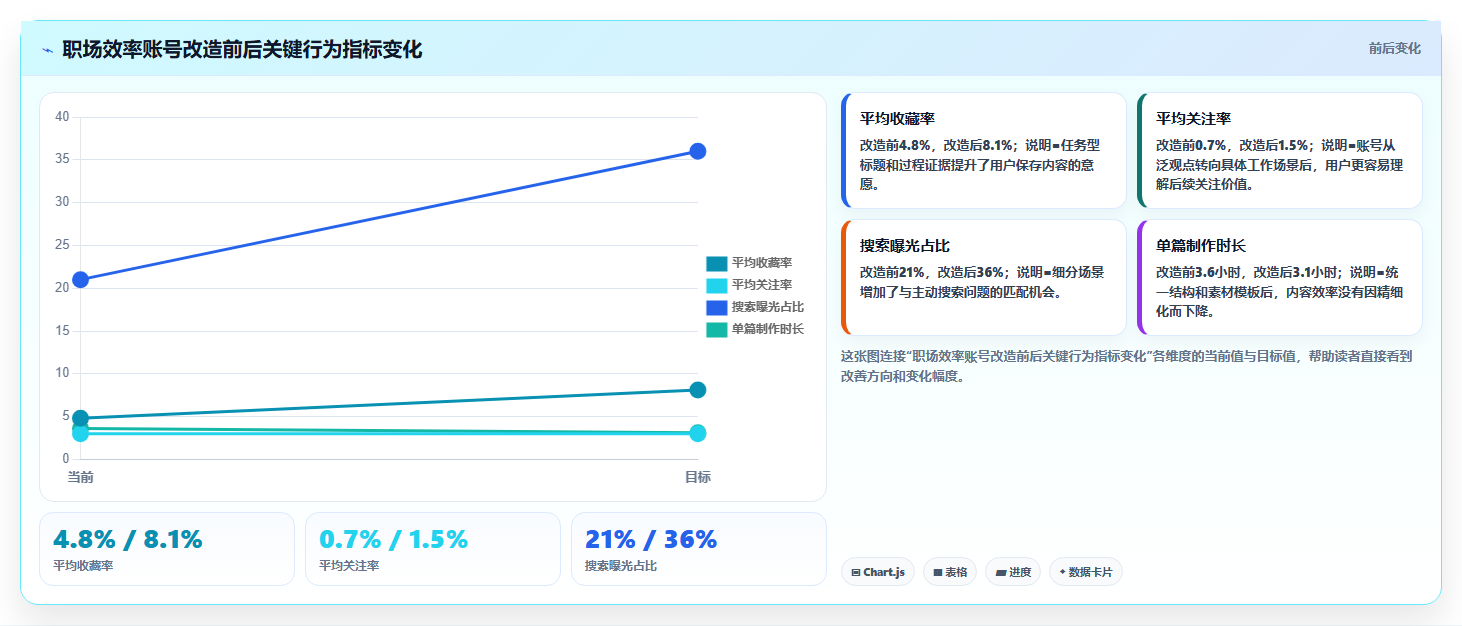The image size is (1462, 626).
Task: Click the 4.8% / 8.1% stat card
Action: click(x=167, y=549)
